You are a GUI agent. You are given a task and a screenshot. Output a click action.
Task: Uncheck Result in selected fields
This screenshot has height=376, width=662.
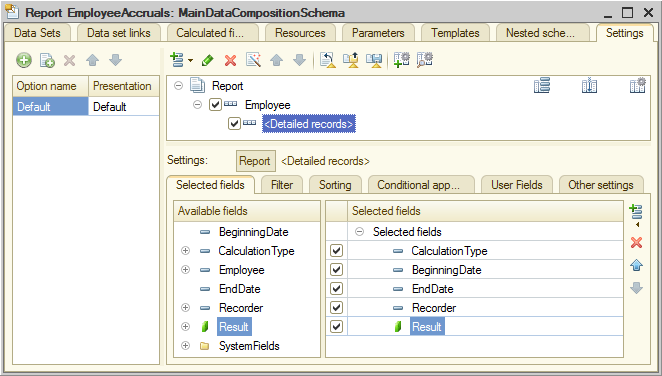pos(336,327)
